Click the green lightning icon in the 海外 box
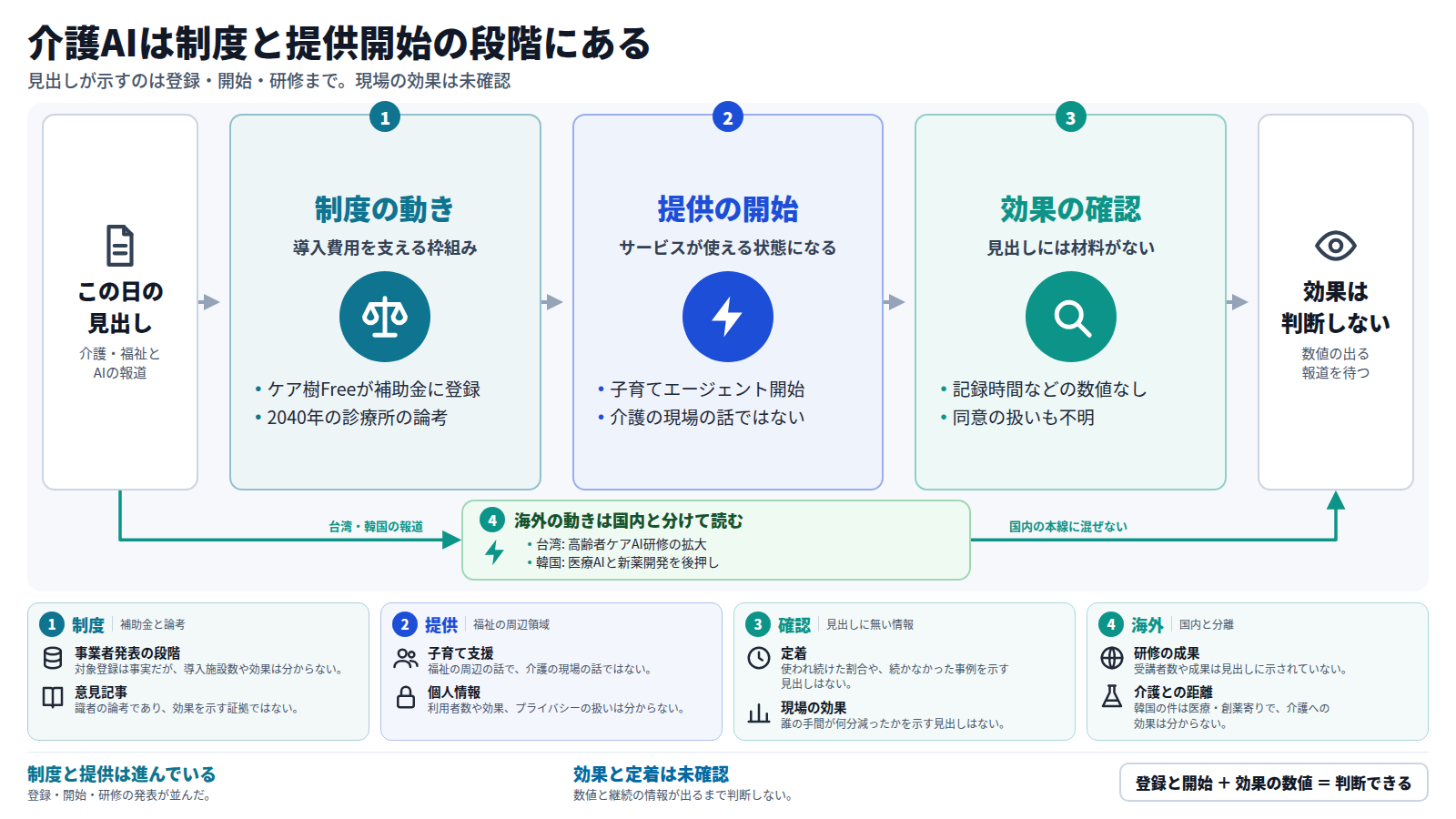 click(x=494, y=552)
